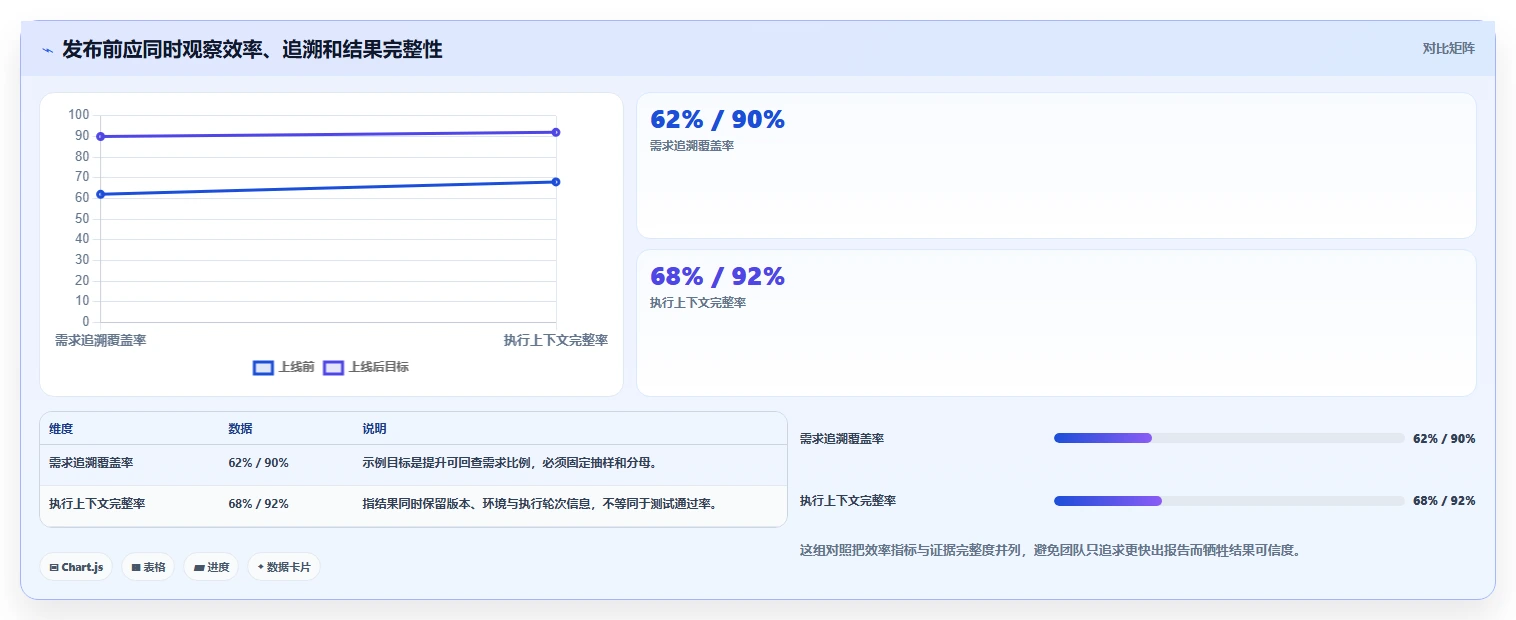Image resolution: width=1516 pixels, height=620 pixels.
Task: Click the table note 指结果同时保留版本、环境与执行轮次信息
Action: (478, 504)
